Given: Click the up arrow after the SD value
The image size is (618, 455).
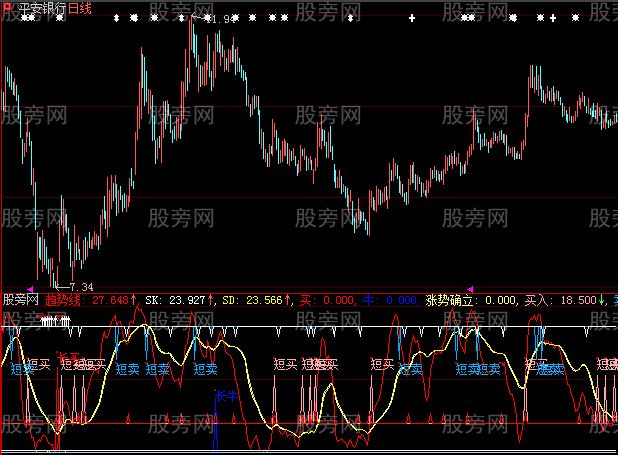Looking at the screenshot, I should pyautogui.click(x=290, y=299).
